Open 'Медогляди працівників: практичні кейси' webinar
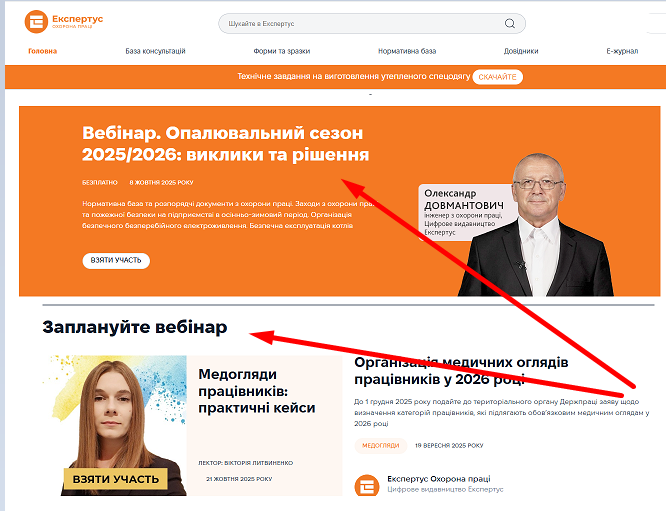Viewport: 666px width, 511px height. point(257,391)
